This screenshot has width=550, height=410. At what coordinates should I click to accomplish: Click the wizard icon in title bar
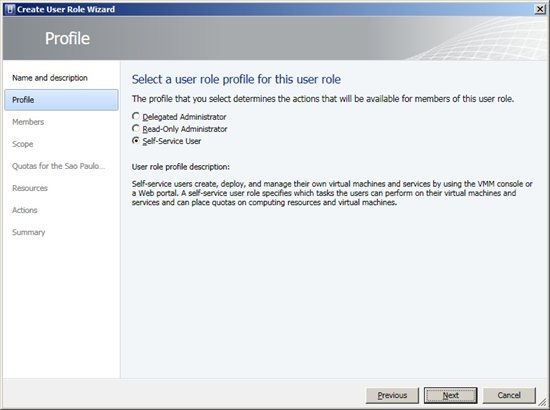click(10, 9)
